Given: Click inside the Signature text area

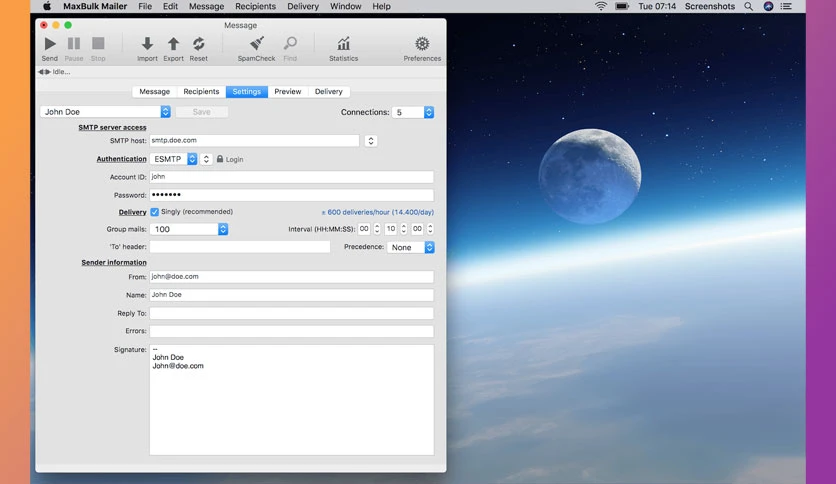Looking at the screenshot, I should click(292, 400).
